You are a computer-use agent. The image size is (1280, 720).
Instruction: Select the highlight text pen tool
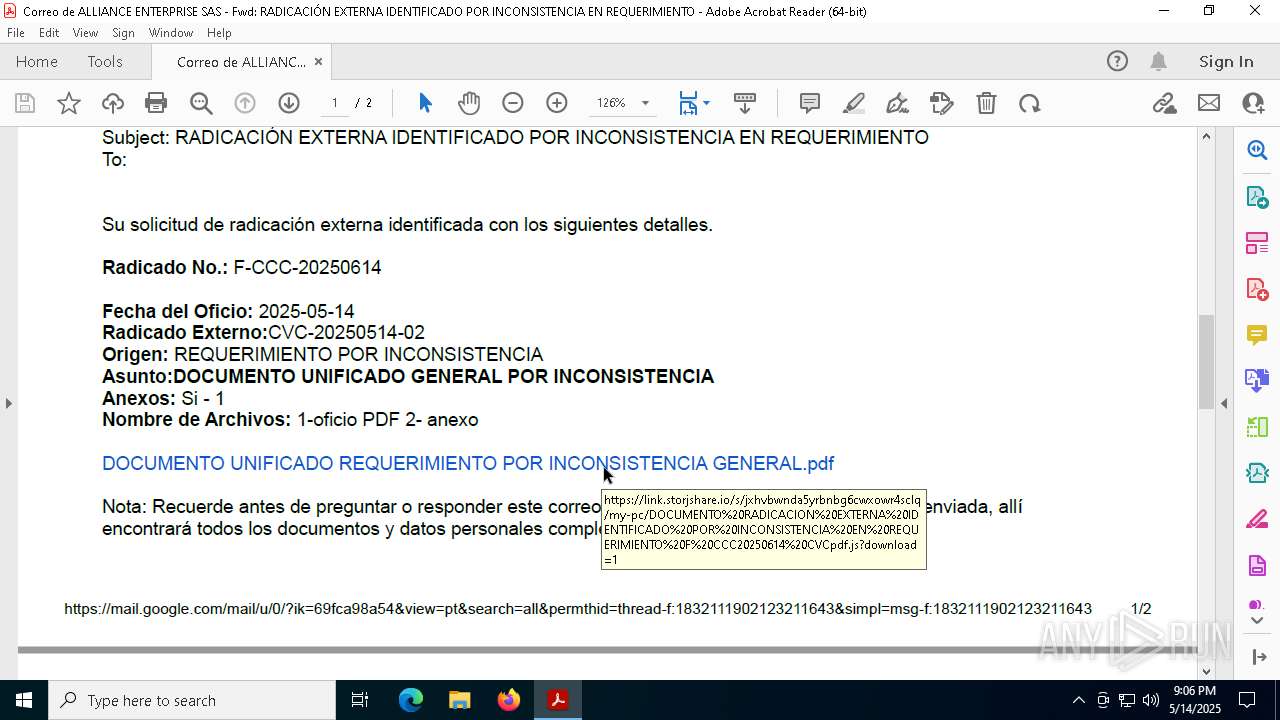(854, 103)
